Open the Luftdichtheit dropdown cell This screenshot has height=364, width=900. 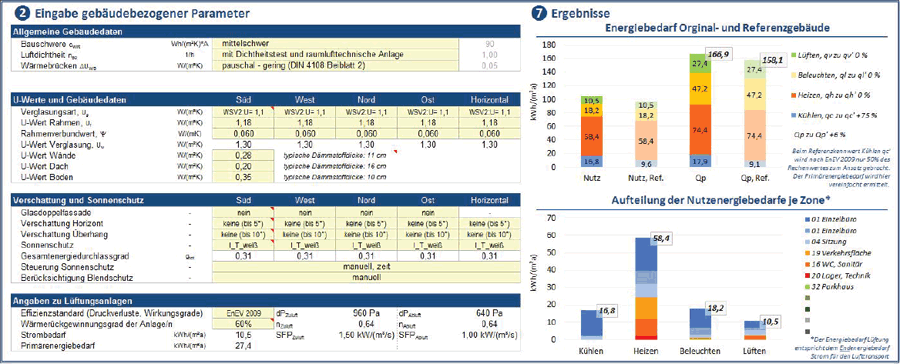tap(335, 55)
